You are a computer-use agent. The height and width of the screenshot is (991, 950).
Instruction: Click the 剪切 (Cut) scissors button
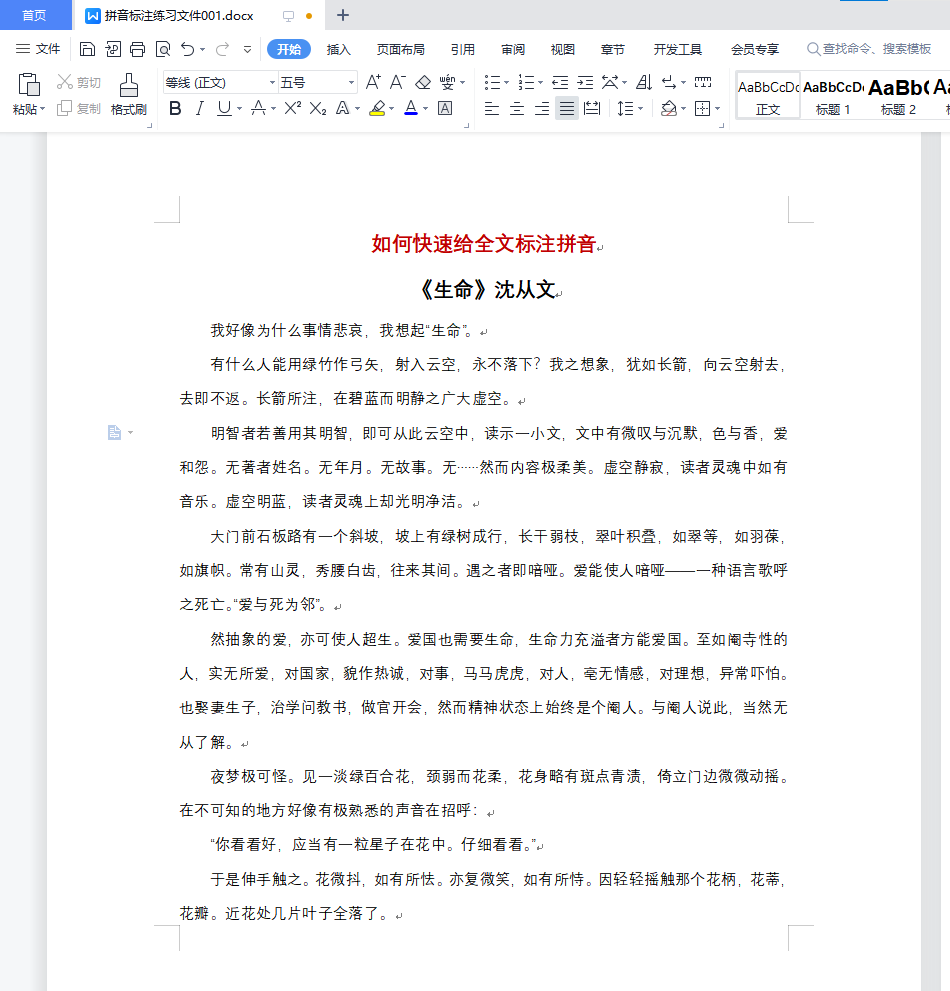(78, 82)
